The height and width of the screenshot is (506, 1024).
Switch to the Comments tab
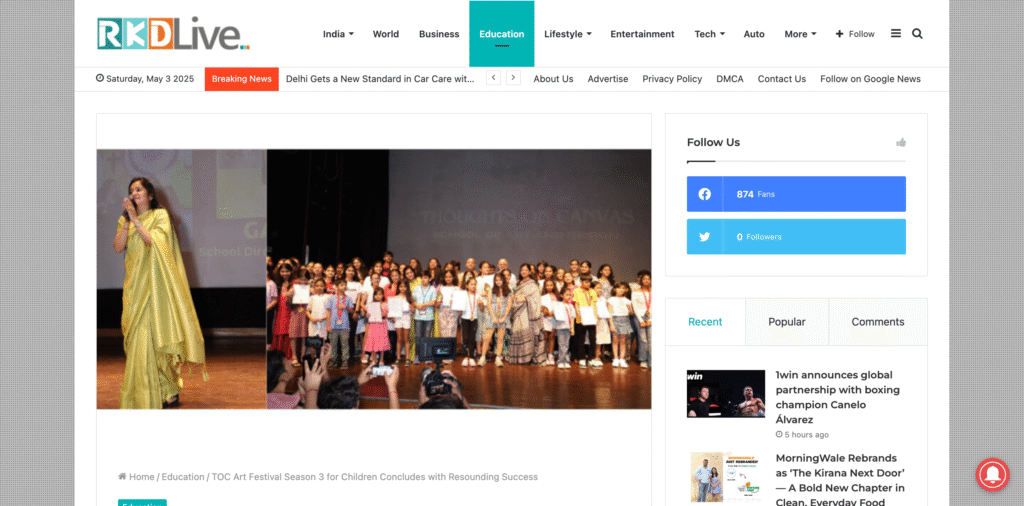tap(878, 322)
